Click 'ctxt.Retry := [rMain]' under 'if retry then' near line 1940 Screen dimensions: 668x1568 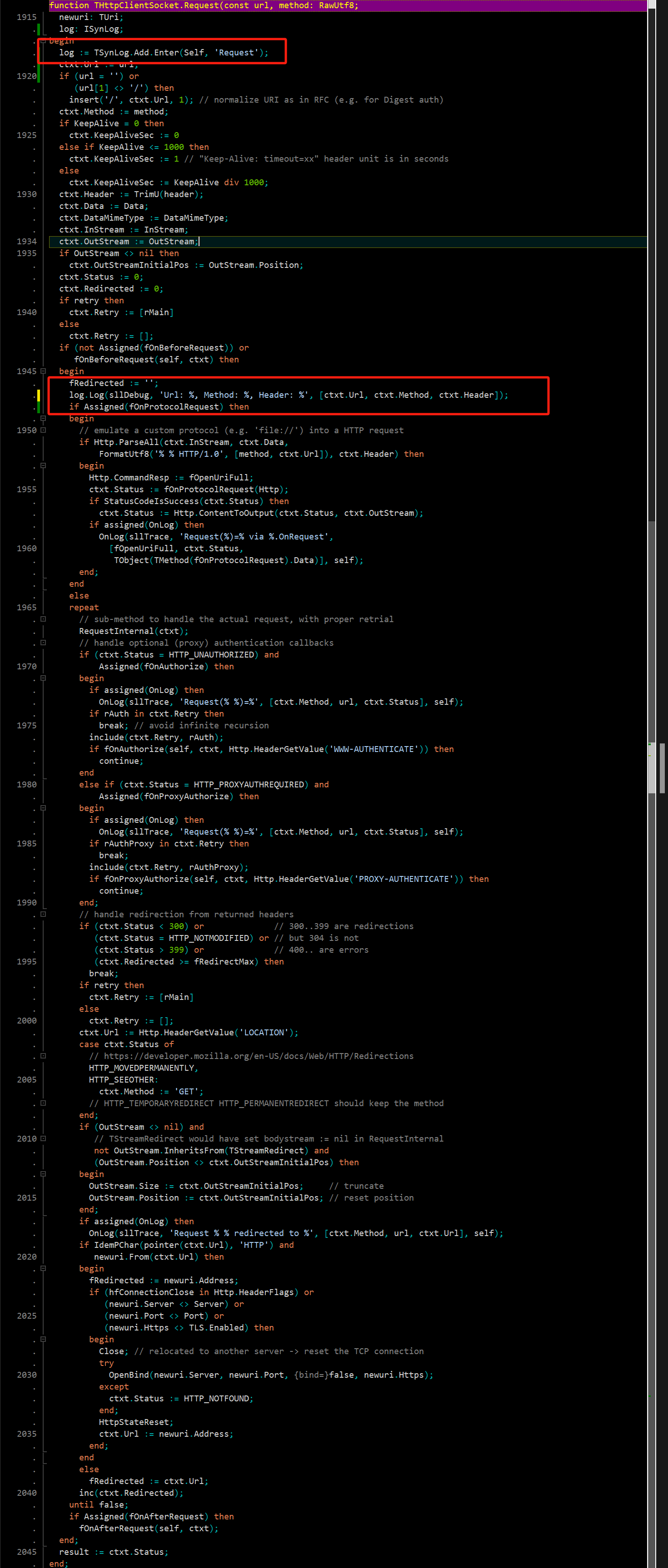coord(121,312)
